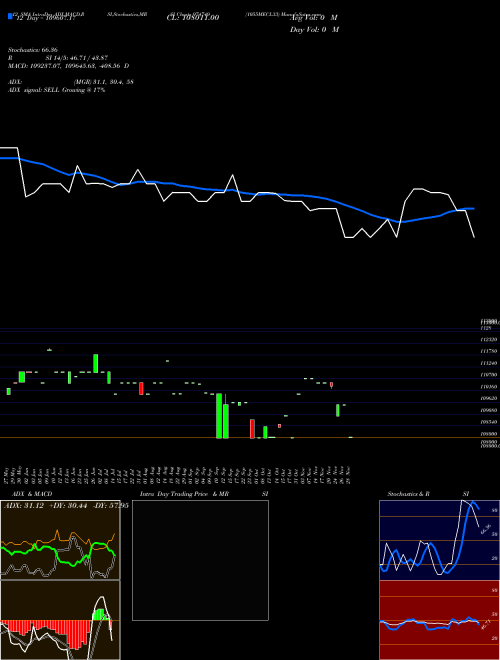This screenshot has width=500, height=660.
Task: Click the 'ADX: (MGR) 31.1, 30.4, 58' line
Action: coord(71,82)
